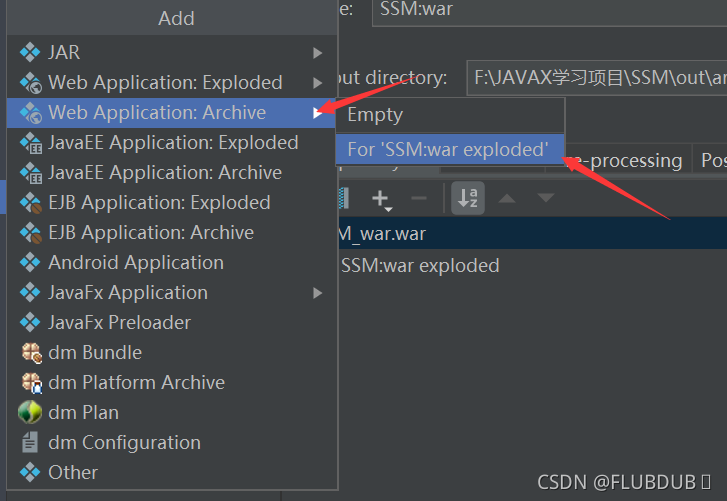Image resolution: width=727 pixels, height=501 pixels.
Task: Click the EJB Application: Exploded icon
Action: (31, 203)
